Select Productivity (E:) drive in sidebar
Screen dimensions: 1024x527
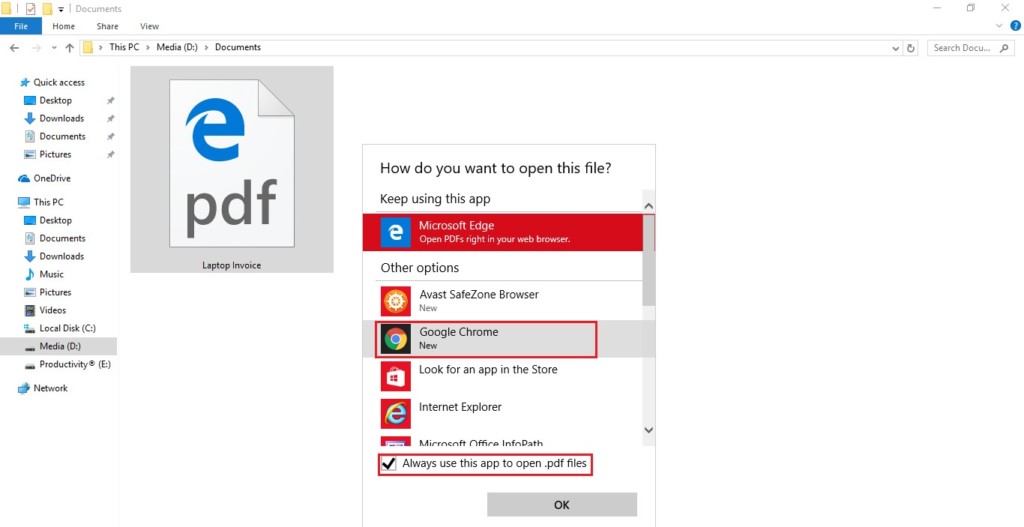[x=67, y=364]
